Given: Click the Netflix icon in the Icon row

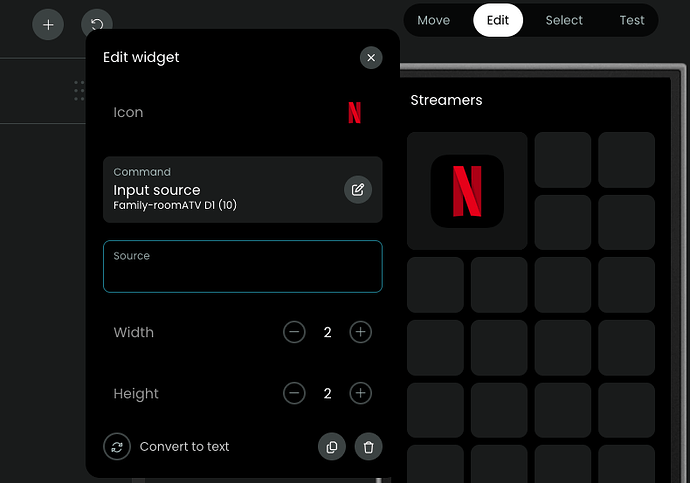Looking at the screenshot, I should (x=354, y=113).
